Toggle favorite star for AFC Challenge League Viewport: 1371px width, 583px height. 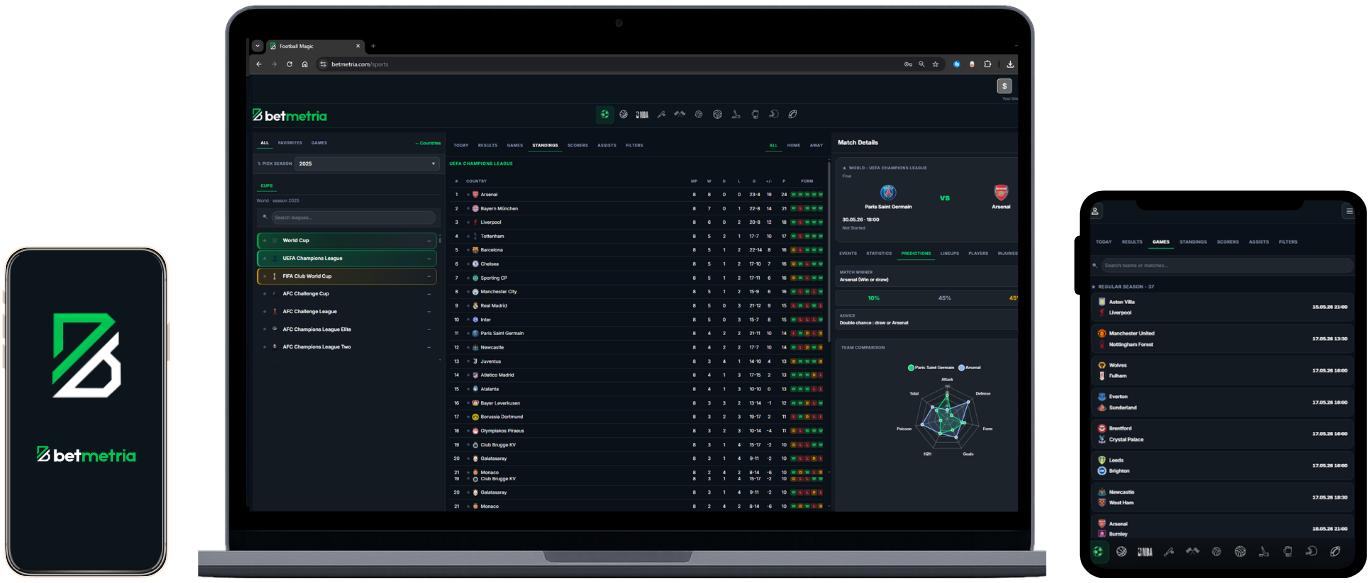click(x=264, y=311)
